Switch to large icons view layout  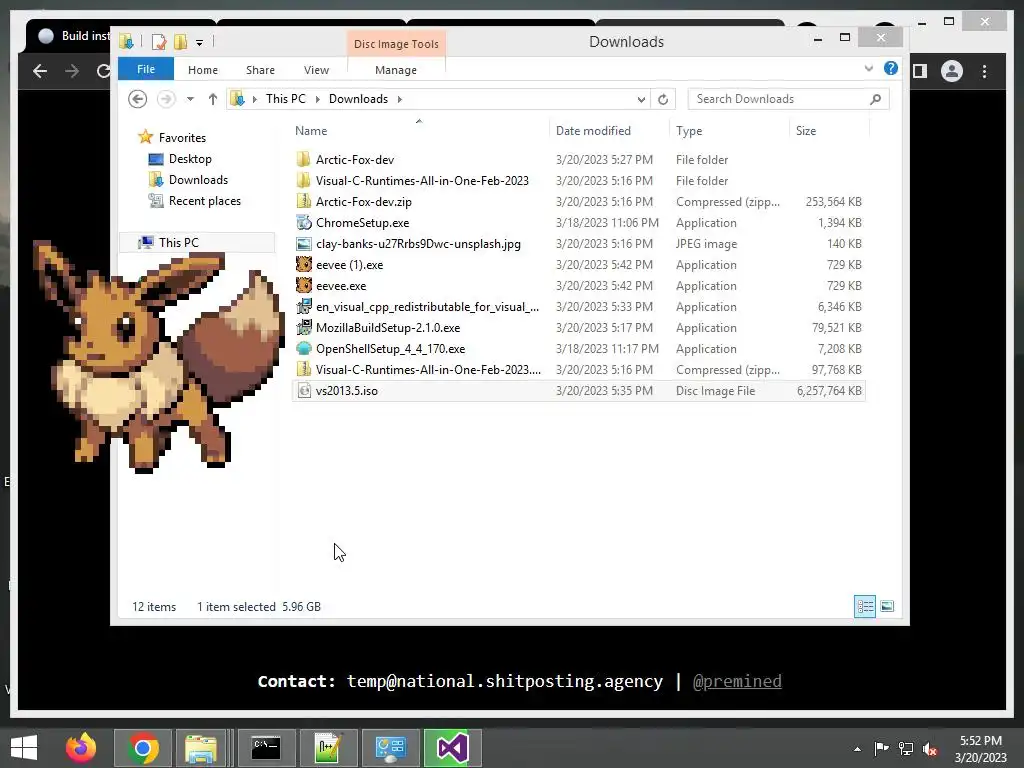(886, 607)
